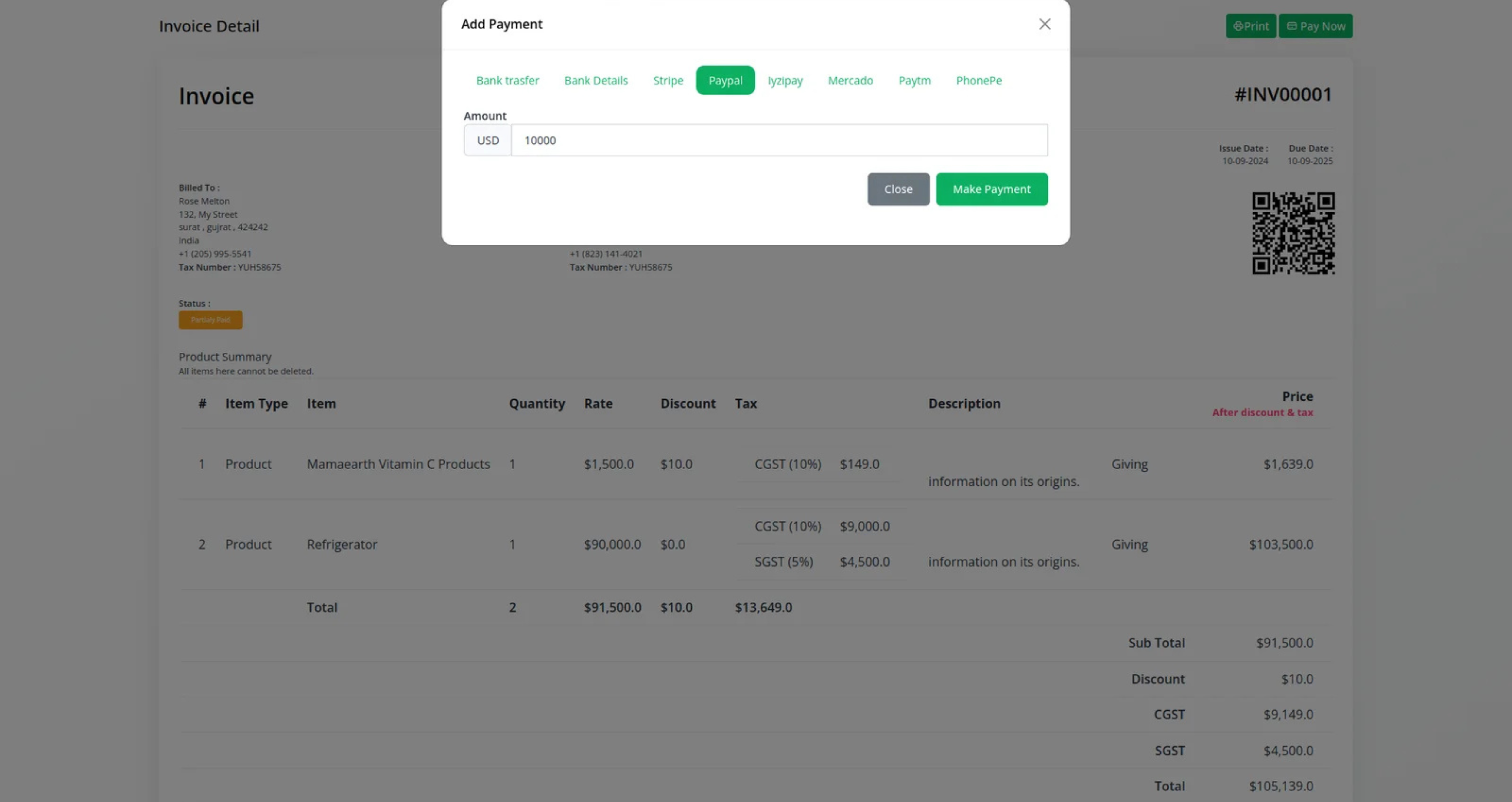Select the Paypal payment tab

pos(725,81)
